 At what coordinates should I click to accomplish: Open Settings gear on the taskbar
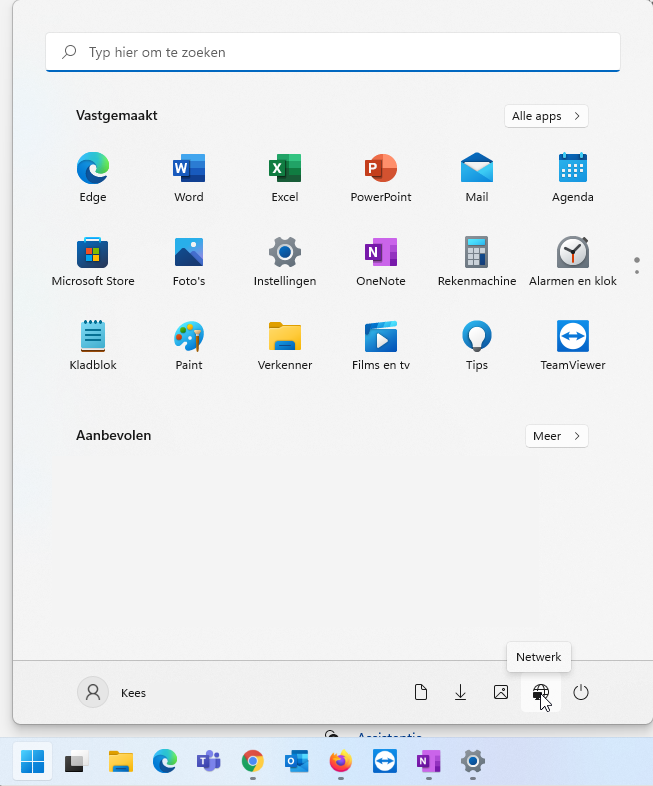point(473,761)
